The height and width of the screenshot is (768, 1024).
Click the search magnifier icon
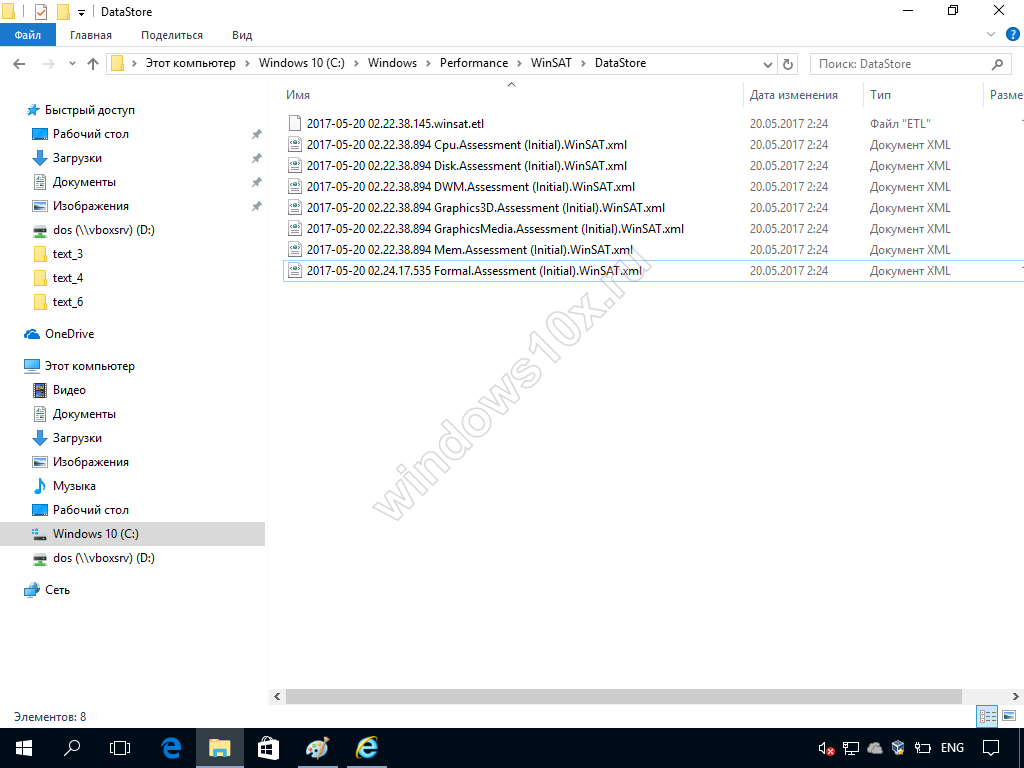[x=997, y=64]
